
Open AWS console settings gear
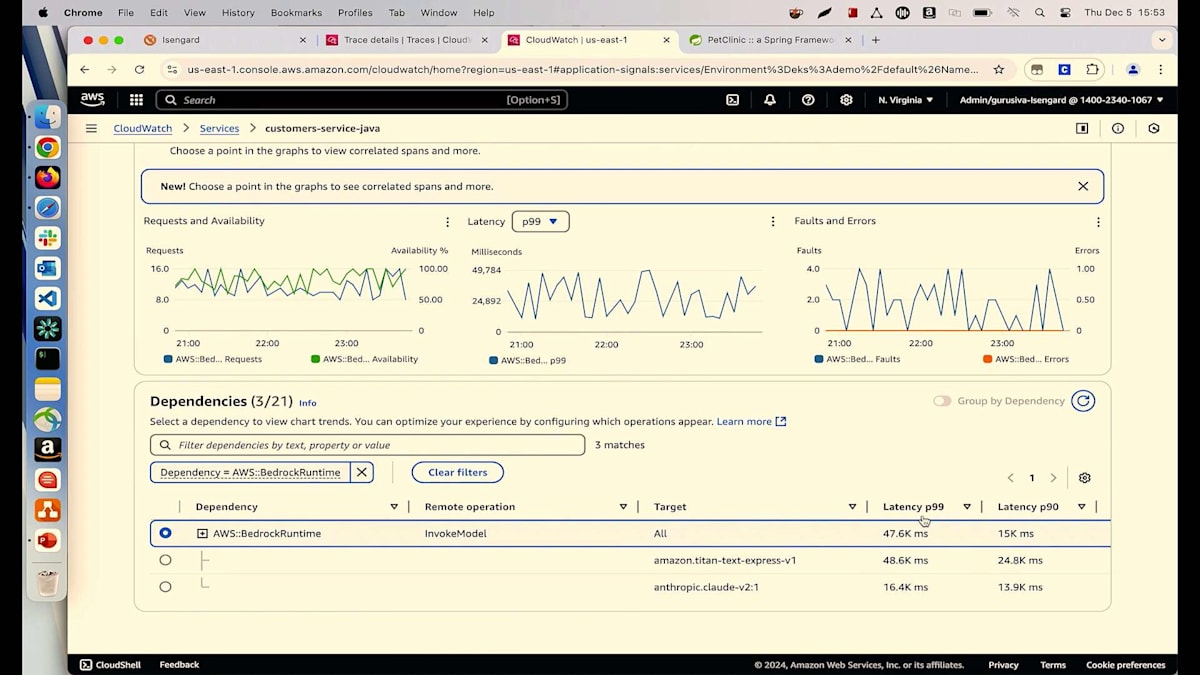846,100
